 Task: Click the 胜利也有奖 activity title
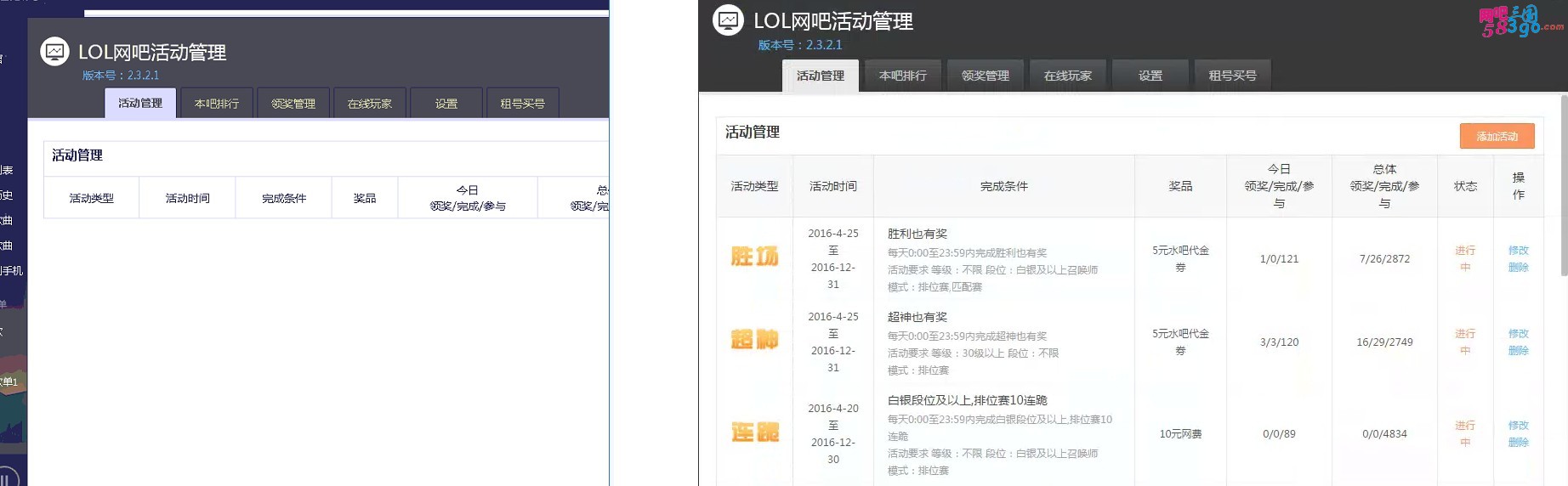coord(918,234)
